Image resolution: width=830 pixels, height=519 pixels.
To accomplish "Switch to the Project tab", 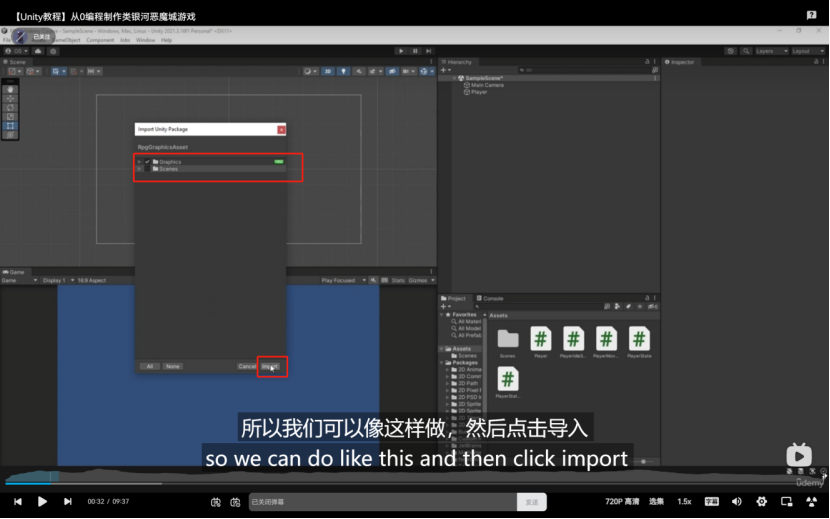I will coord(453,298).
